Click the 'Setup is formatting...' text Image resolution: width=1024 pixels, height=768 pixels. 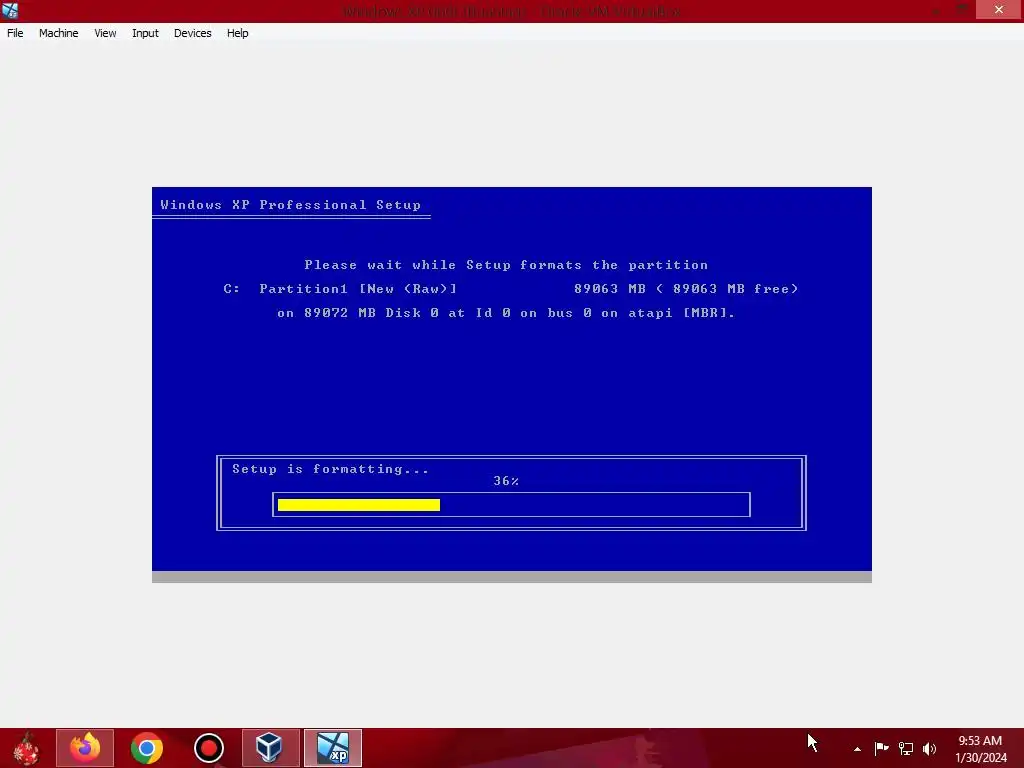(330, 469)
